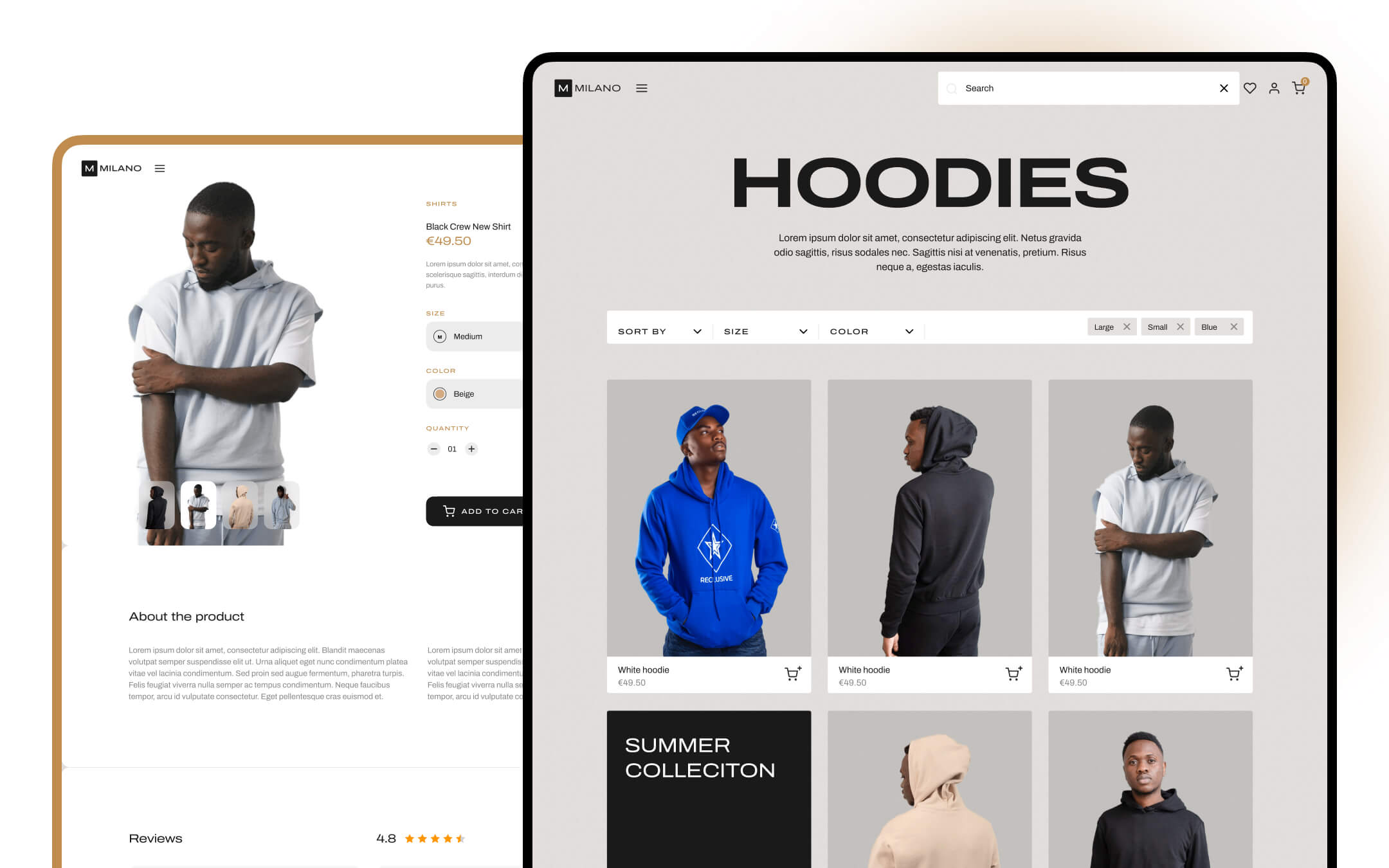1389x868 pixels.
Task: Click the wishlist heart icon
Action: 1250,88
